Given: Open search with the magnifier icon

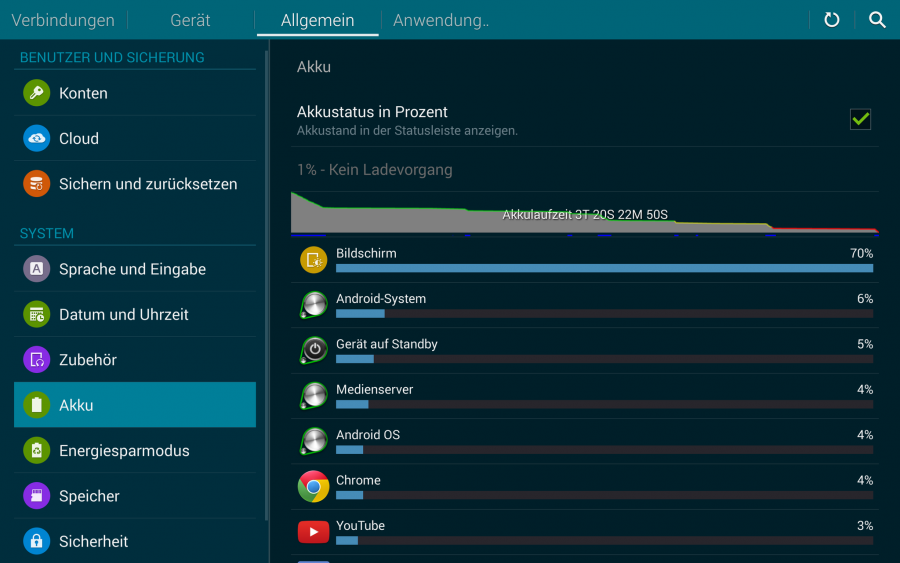Looking at the screenshot, I should click(877, 20).
